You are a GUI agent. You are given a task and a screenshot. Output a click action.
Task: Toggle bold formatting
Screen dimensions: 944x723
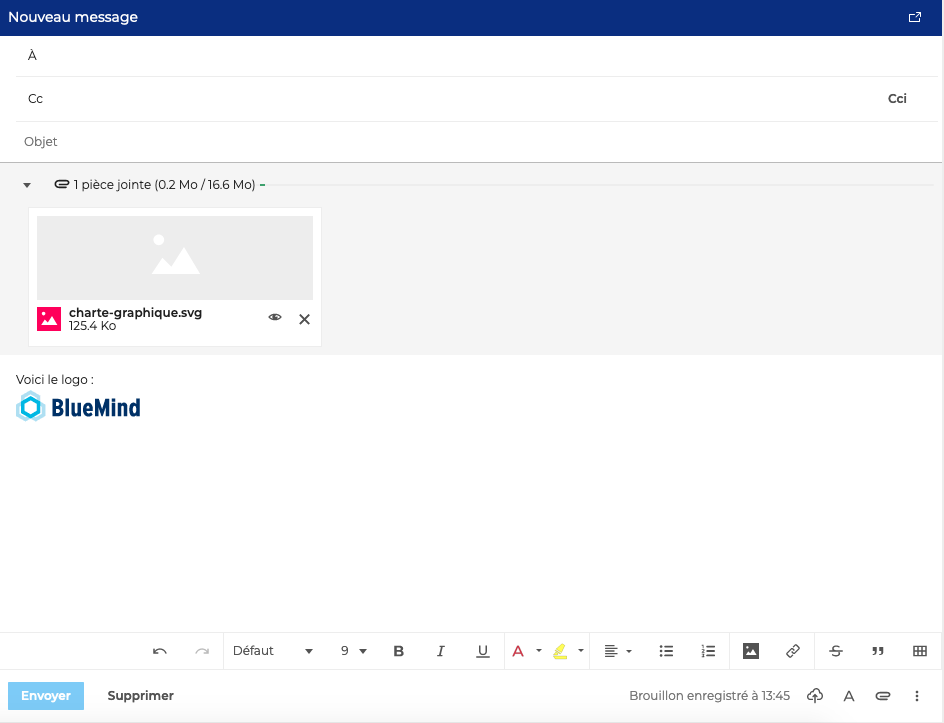[x=399, y=651]
